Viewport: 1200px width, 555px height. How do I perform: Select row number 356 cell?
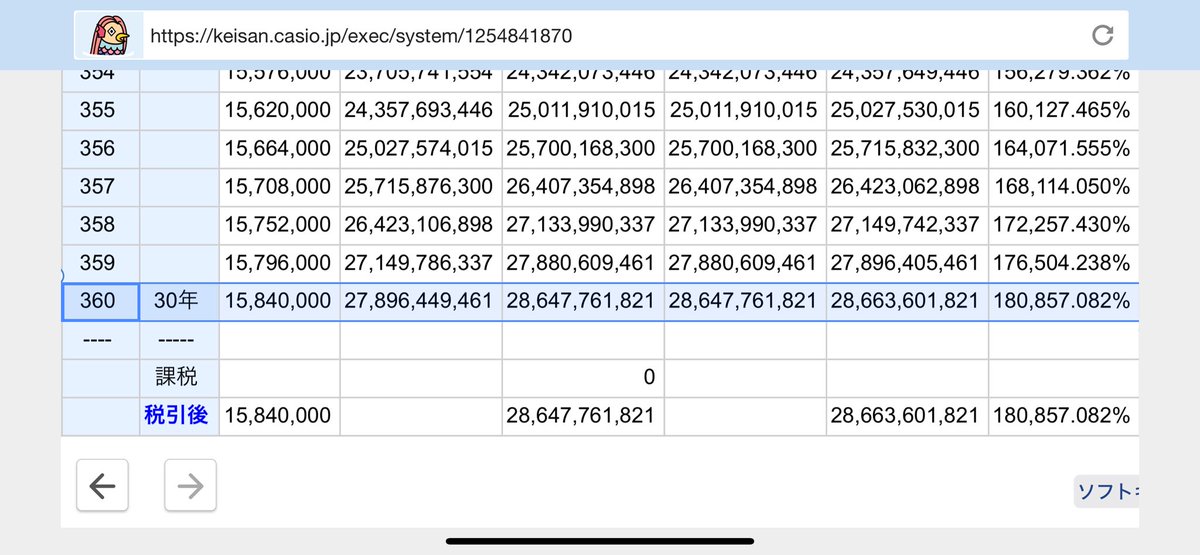point(100,148)
